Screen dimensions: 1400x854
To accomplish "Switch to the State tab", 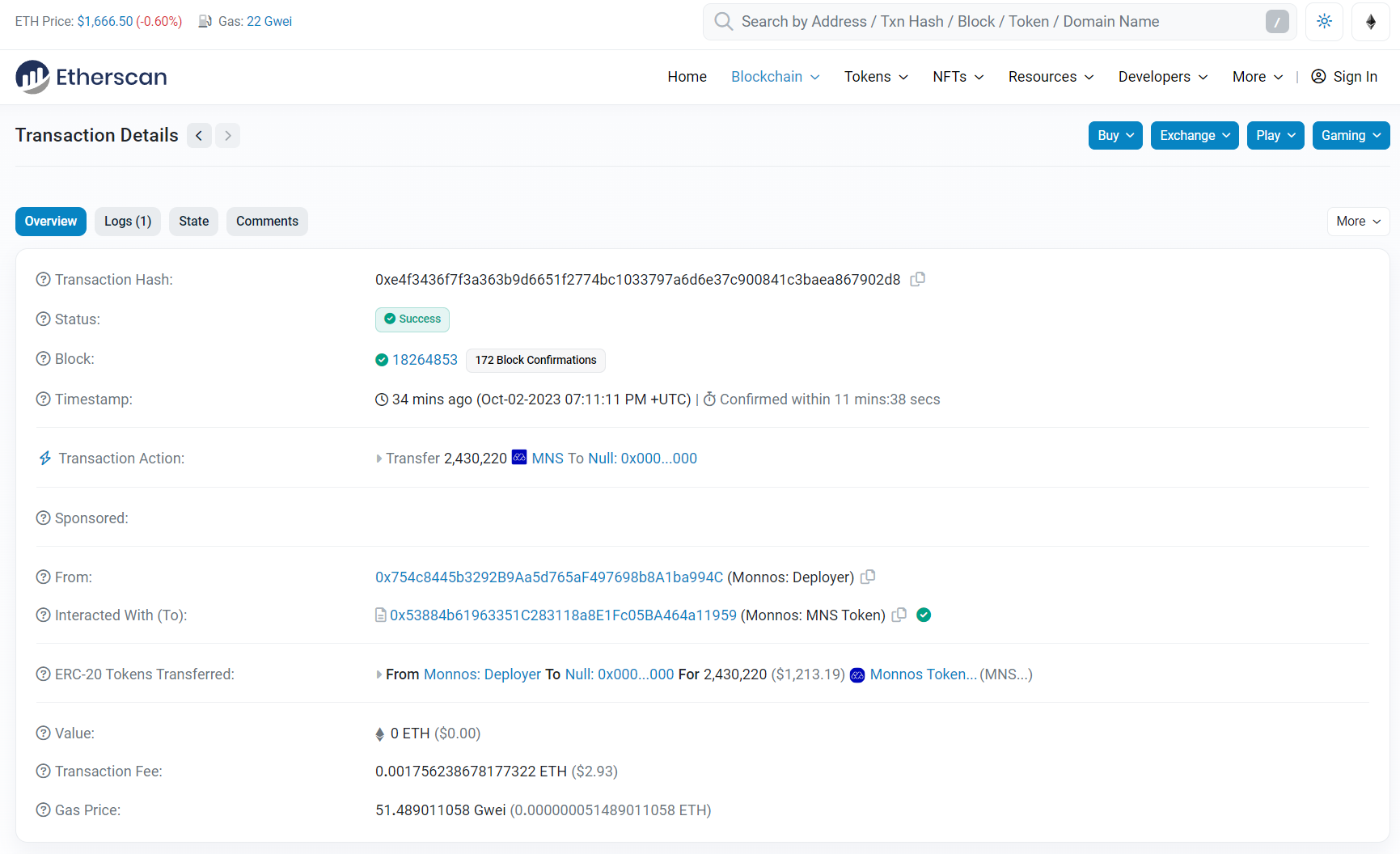I will click(194, 222).
